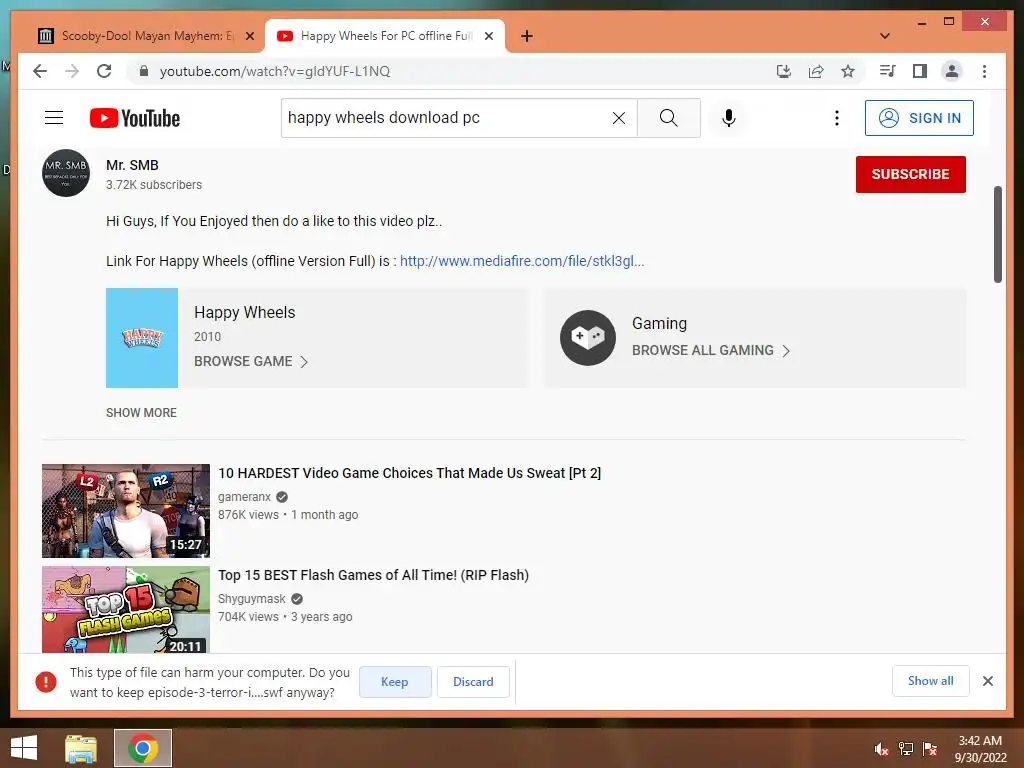Screen dimensions: 1024x768
Task: Open new tab with plus button
Action: (x=527, y=36)
